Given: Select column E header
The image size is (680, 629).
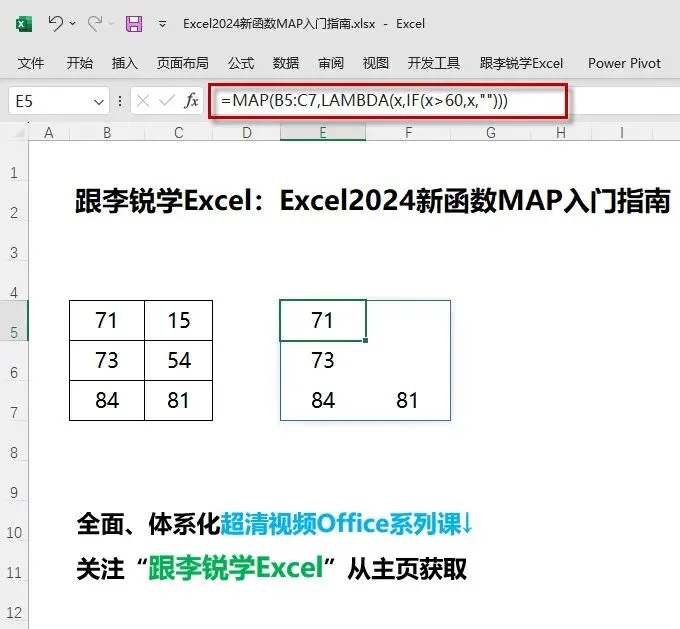Looking at the screenshot, I should 323,132.
